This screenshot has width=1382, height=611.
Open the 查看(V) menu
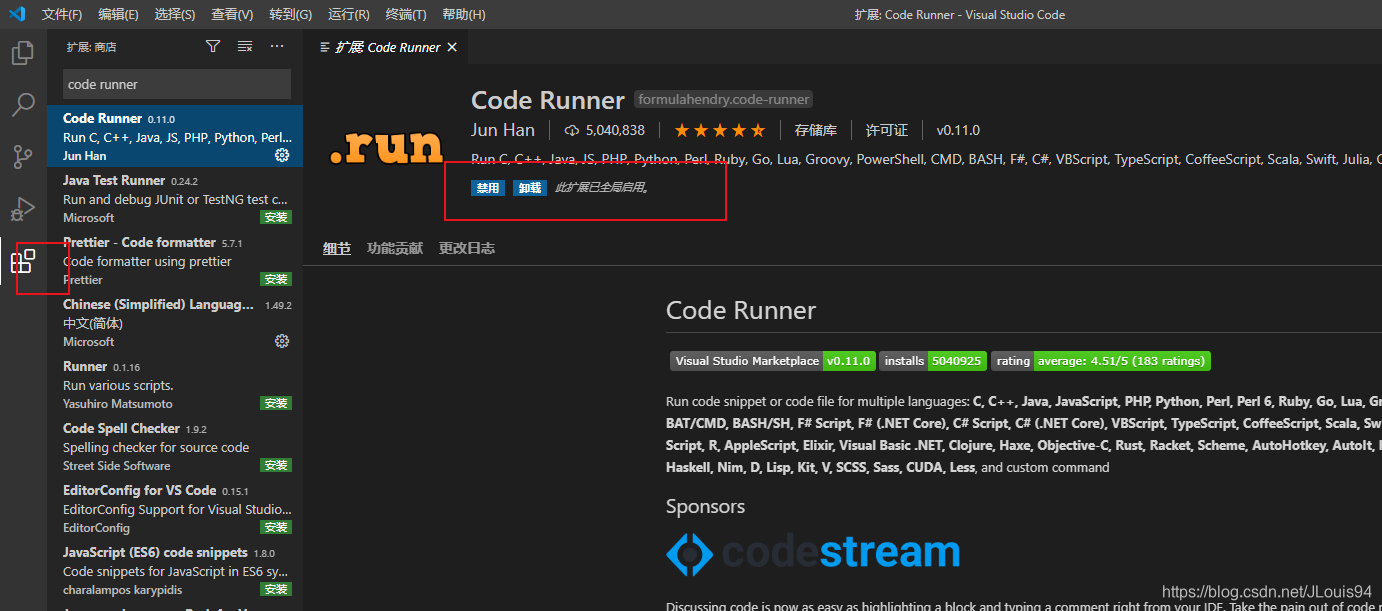point(232,14)
